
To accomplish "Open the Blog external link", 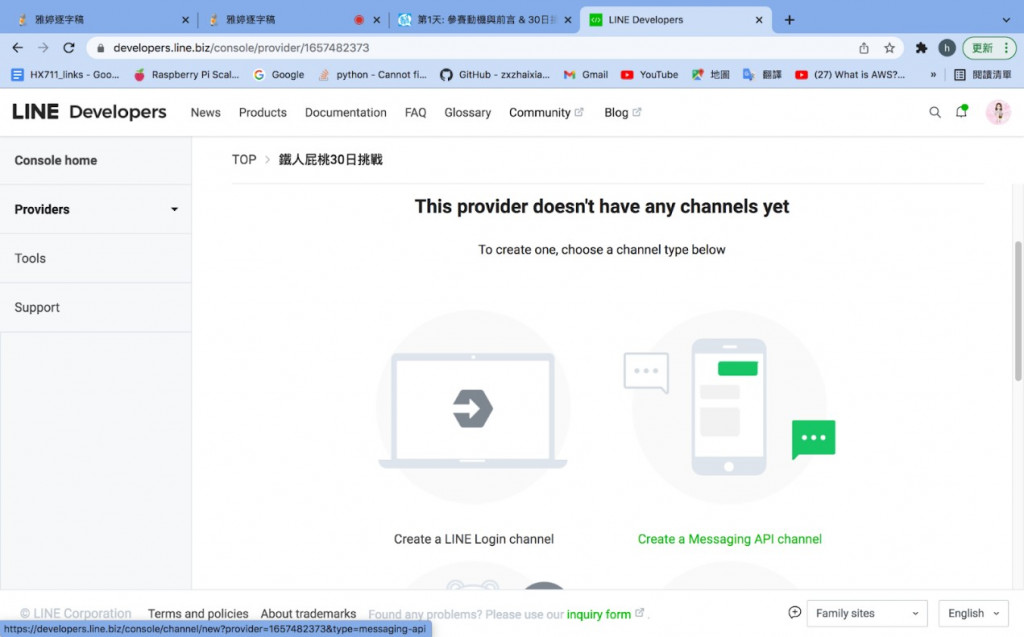I will click(x=622, y=112).
